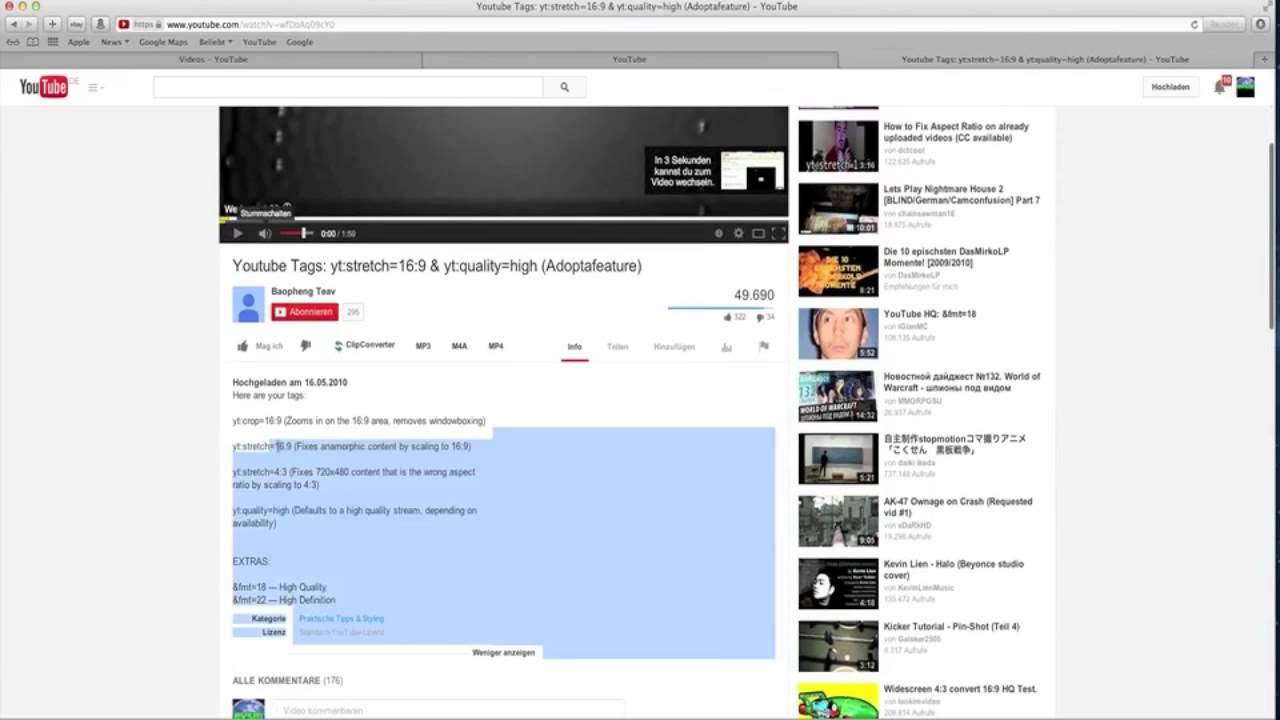
Task: Open the account avatar menu
Action: [x=1245, y=87]
